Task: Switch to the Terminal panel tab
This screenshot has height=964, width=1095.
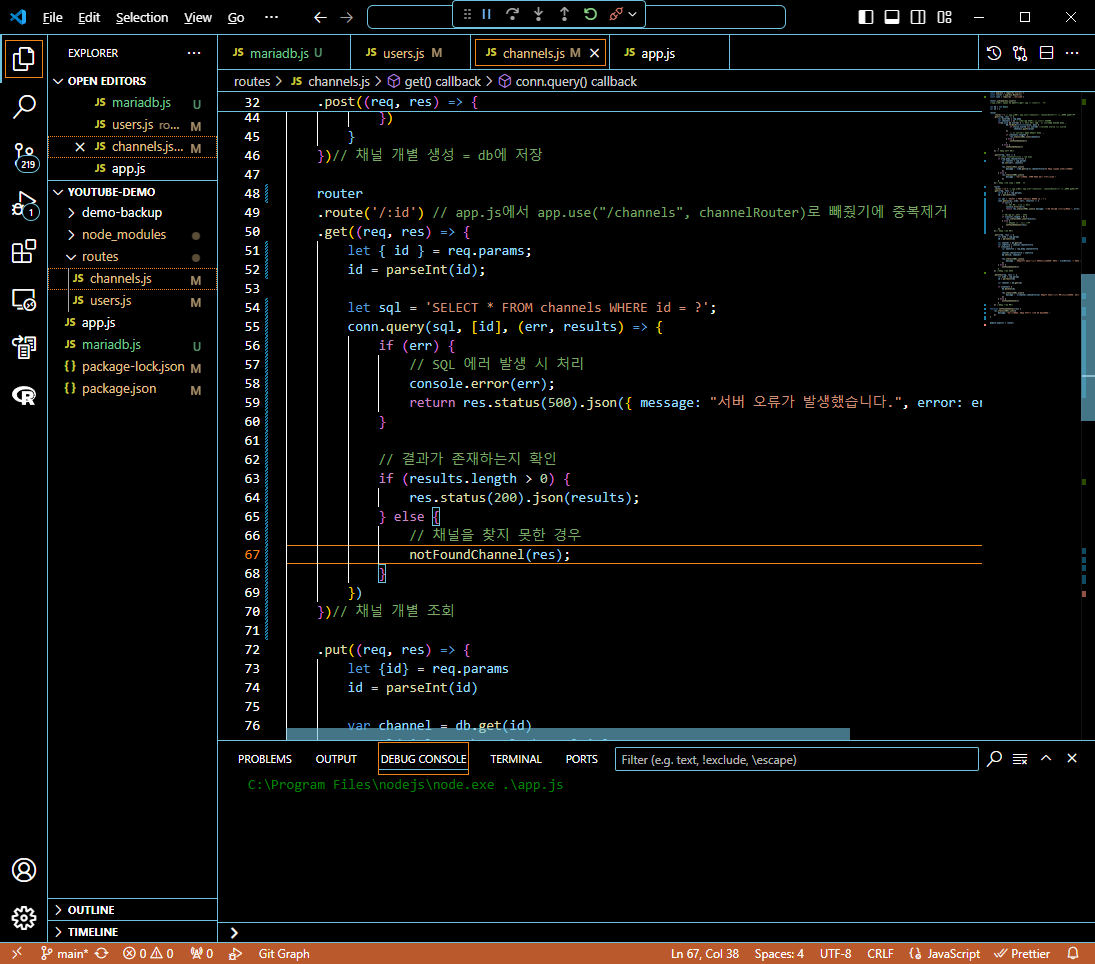Action: [515, 759]
